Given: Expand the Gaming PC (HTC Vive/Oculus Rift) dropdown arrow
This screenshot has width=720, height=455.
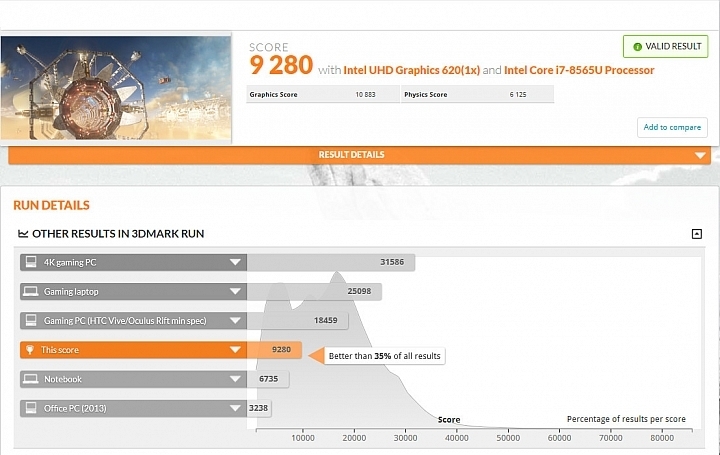Looking at the screenshot, I should tap(235, 320).
